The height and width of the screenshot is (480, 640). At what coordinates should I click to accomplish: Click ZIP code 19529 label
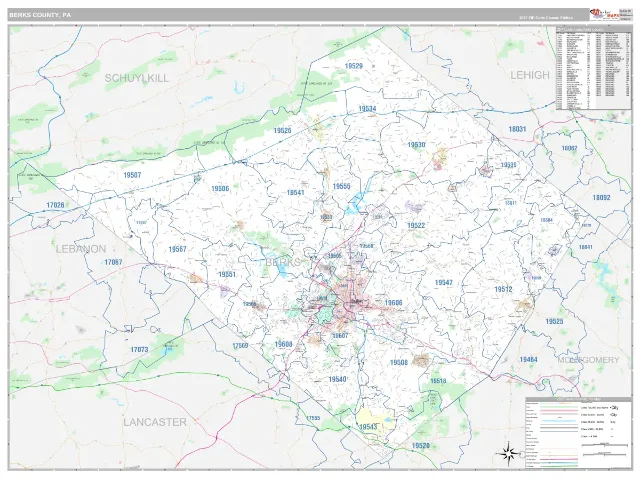pyautogui.click(x=353, y=66)
